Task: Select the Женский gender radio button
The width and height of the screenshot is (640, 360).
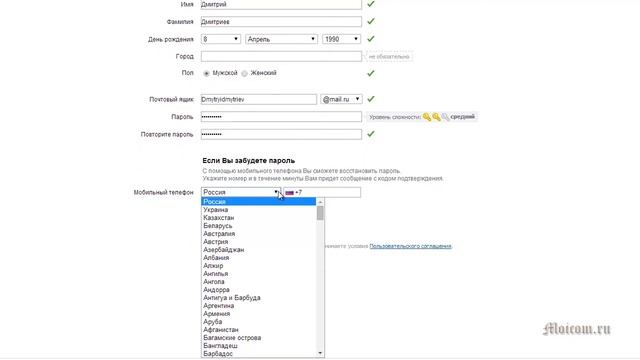Action: 244,73
